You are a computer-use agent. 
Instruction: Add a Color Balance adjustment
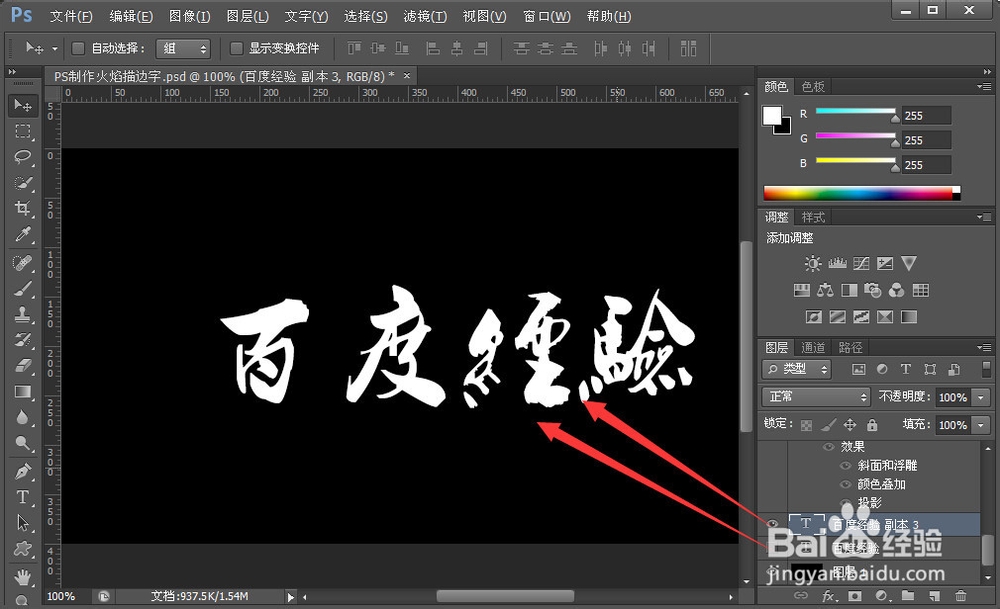(825, 291)
